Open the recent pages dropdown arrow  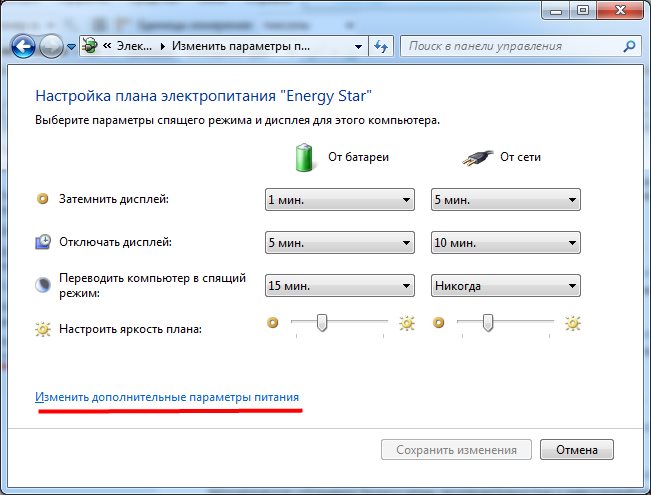(71, 47)
